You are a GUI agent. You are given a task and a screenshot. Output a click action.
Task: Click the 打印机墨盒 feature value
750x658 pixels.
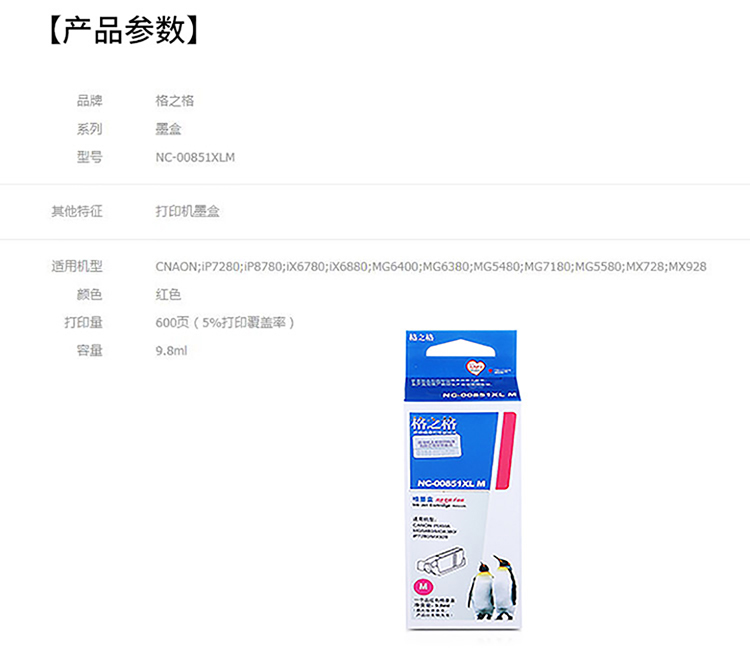[188, 211]
